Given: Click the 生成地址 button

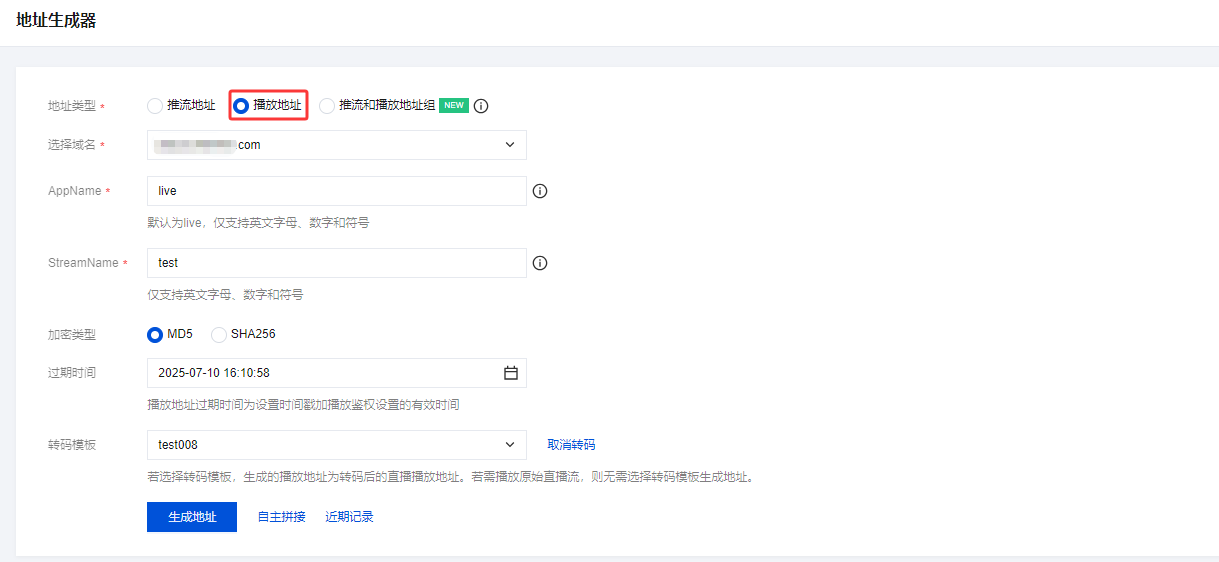Looking at the screenshot, I should (192, 517).
